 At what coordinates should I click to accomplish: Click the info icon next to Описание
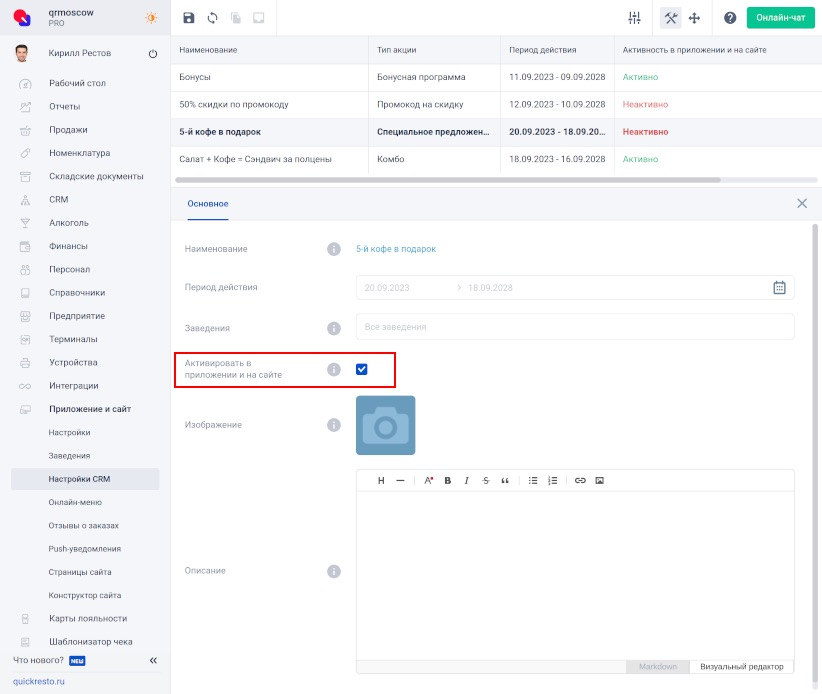(x=334, y=571)
